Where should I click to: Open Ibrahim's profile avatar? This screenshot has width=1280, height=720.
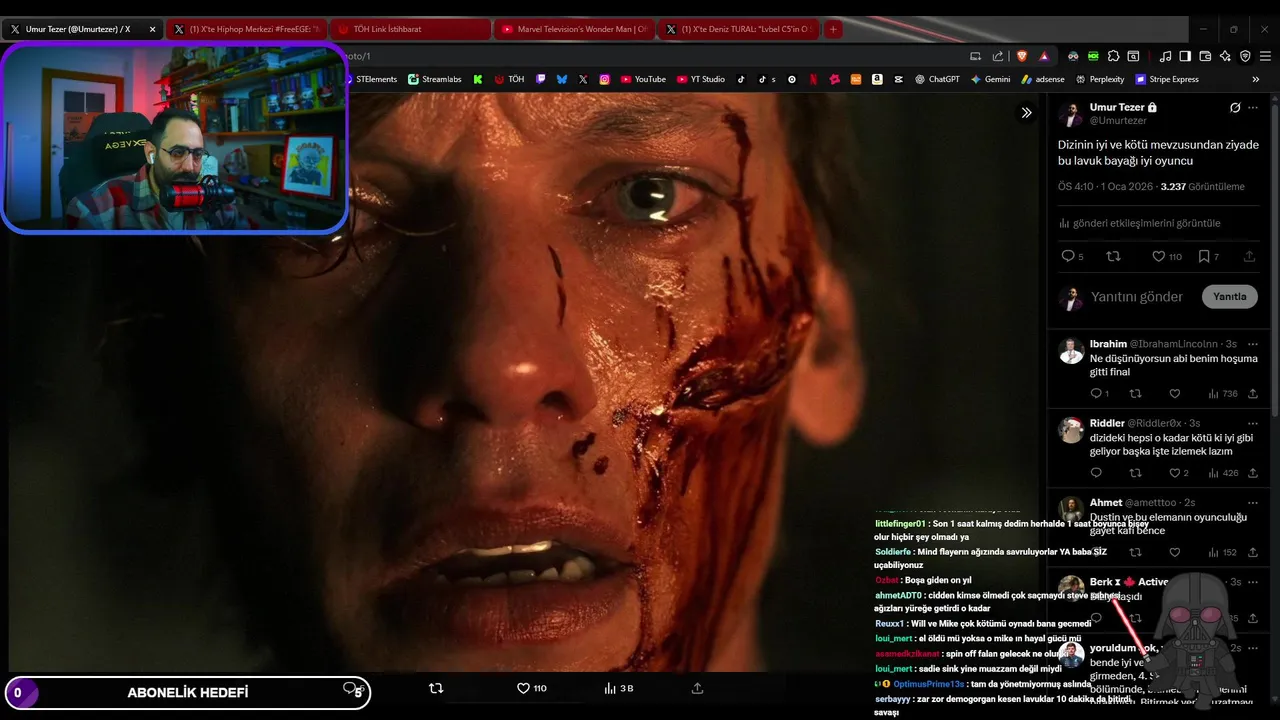(1071, 351)
